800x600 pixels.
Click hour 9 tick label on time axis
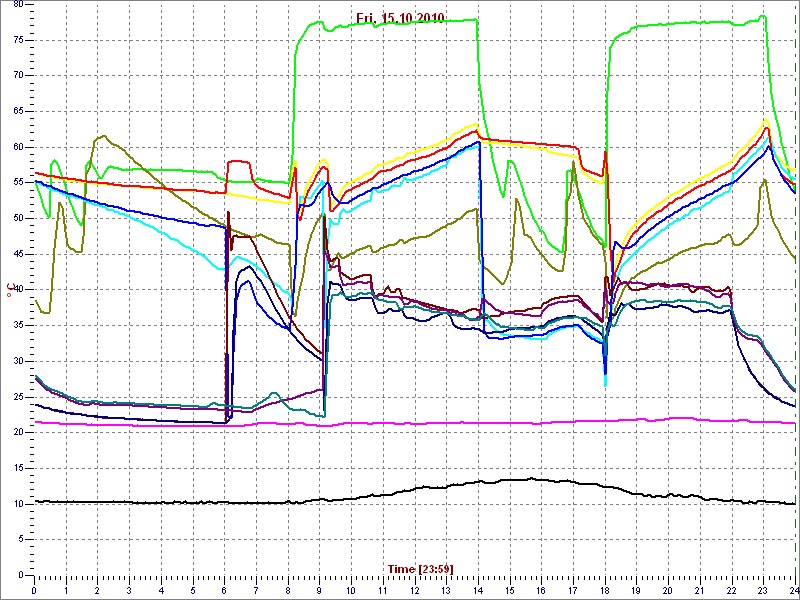[320, 590]
